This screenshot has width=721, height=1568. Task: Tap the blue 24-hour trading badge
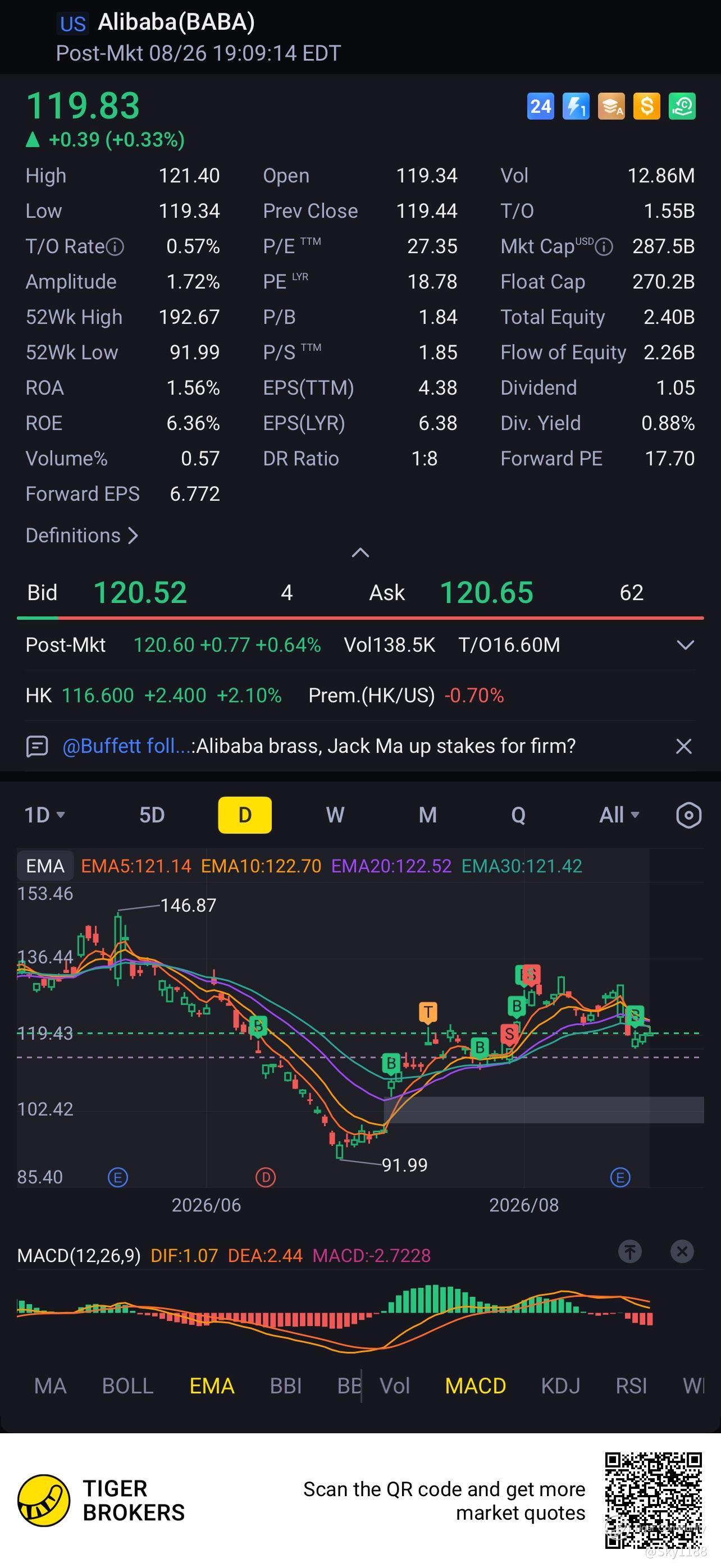click(540, 107)
